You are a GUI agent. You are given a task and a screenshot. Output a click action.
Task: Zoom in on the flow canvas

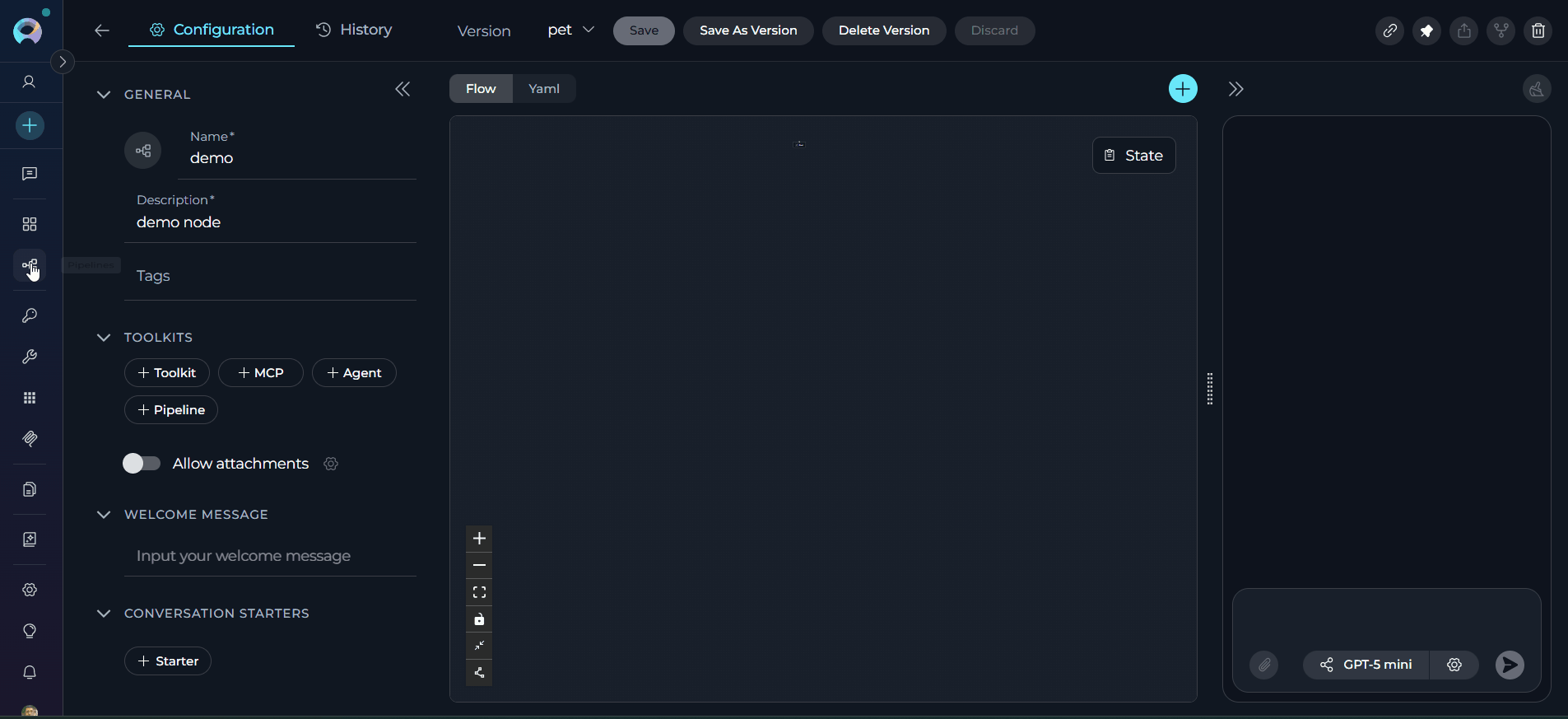479,539
